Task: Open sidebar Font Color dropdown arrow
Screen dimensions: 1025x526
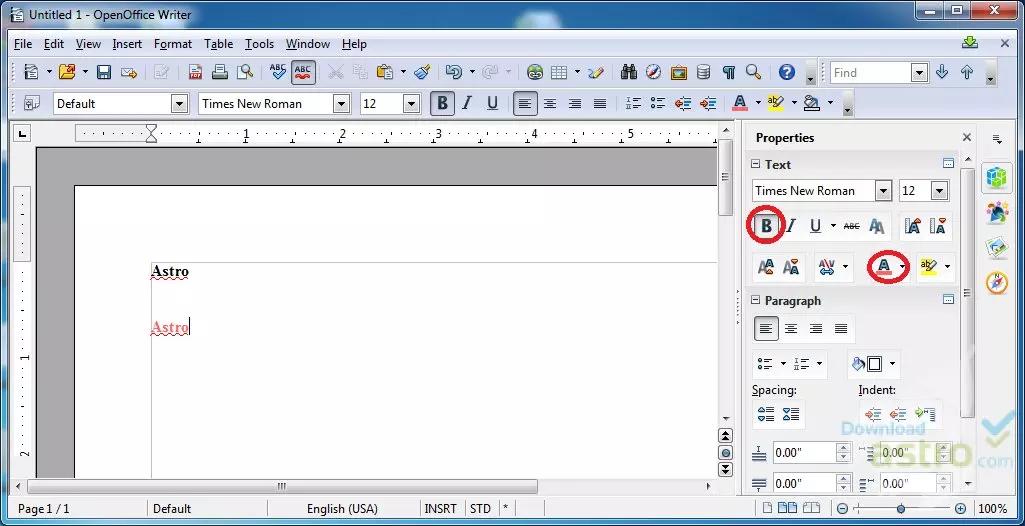Action: pyautogui.click(x=902, y=267)
